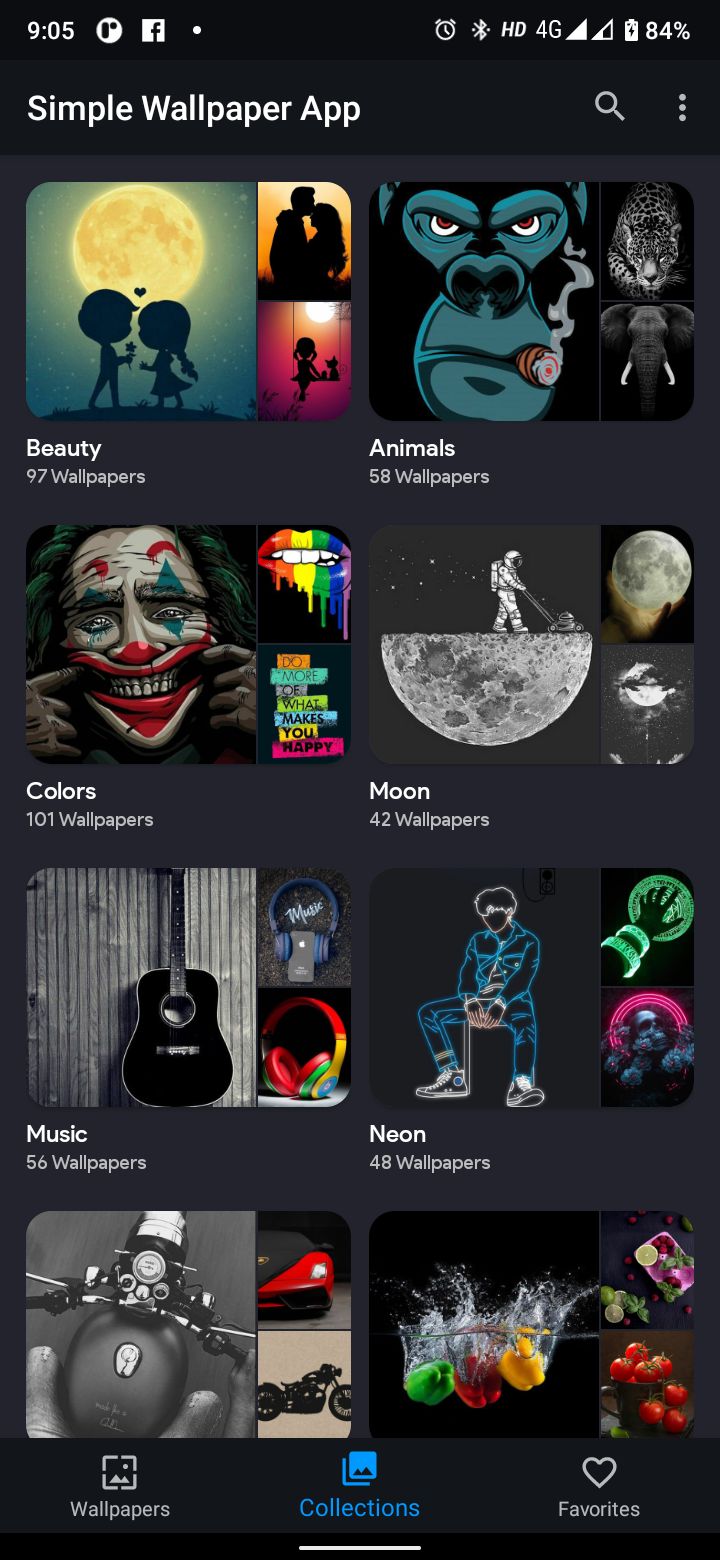This screenshot has height=1560, width=720.
Task: Open the Music collection guitar thumbnail
Action: [141, 988]
